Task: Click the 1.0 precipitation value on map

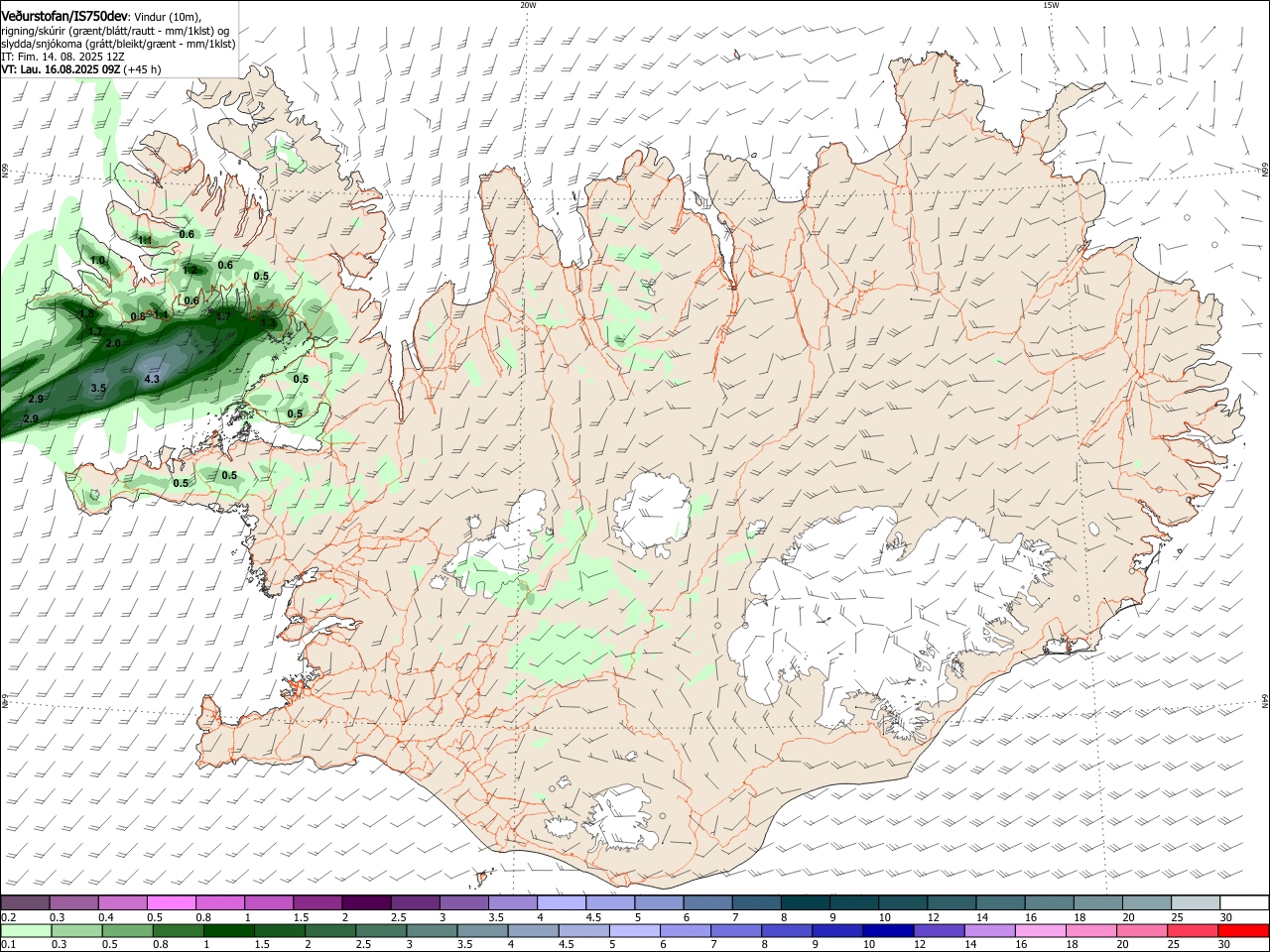Action: pos(97,260)
